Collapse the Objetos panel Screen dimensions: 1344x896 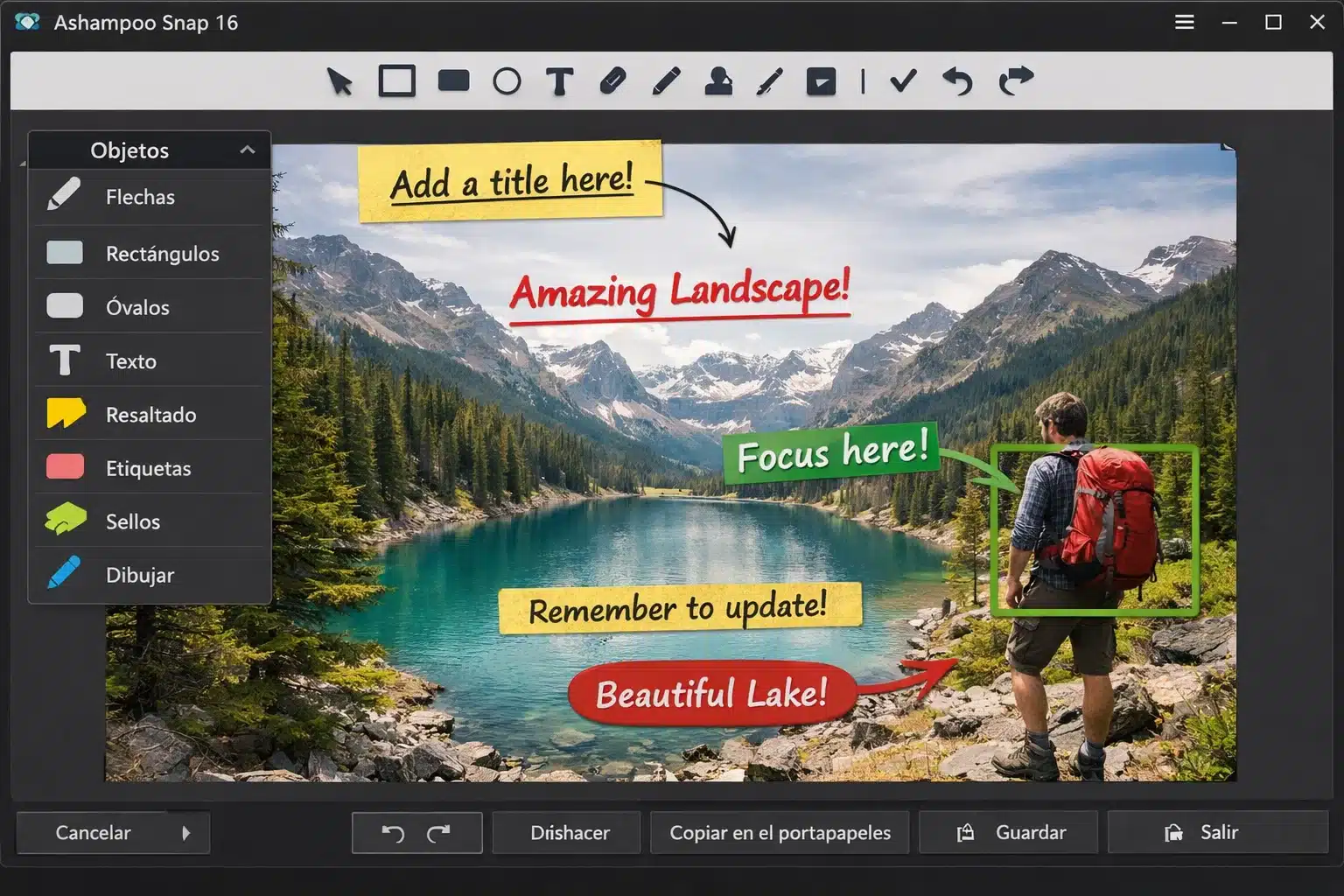pyautogui.click(x=246, y=149)
